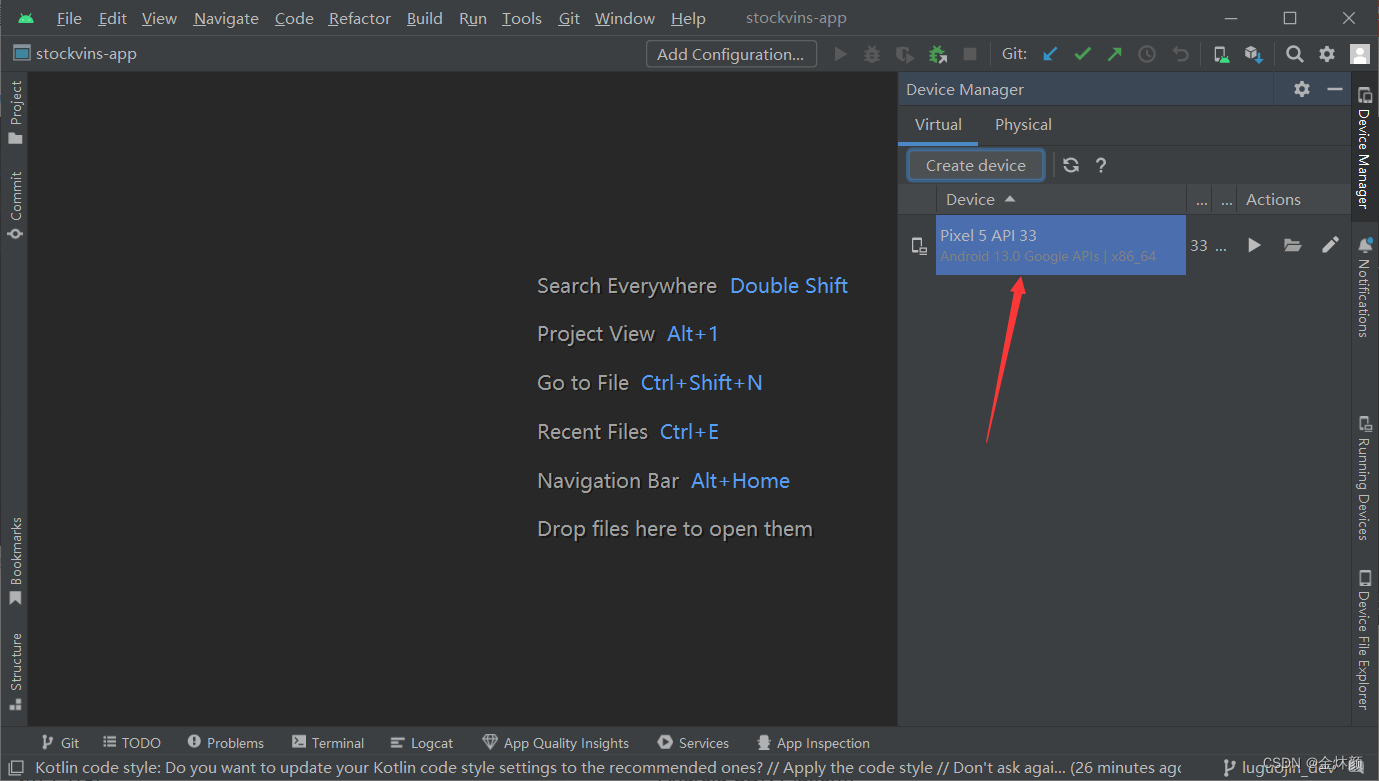This screenshot has height=781, width=1379.
Task: Open Commit tool window on left sidebar
Action: pos(15,205)
